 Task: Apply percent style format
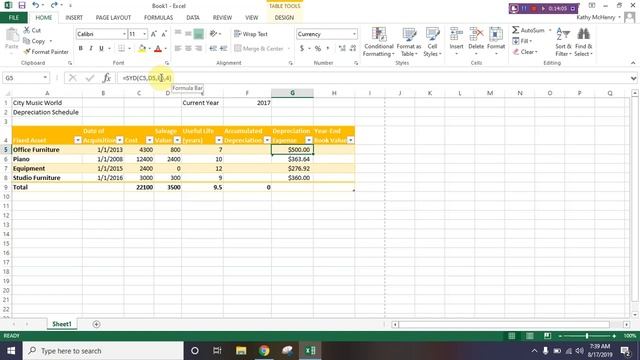(x=318, y=49)
